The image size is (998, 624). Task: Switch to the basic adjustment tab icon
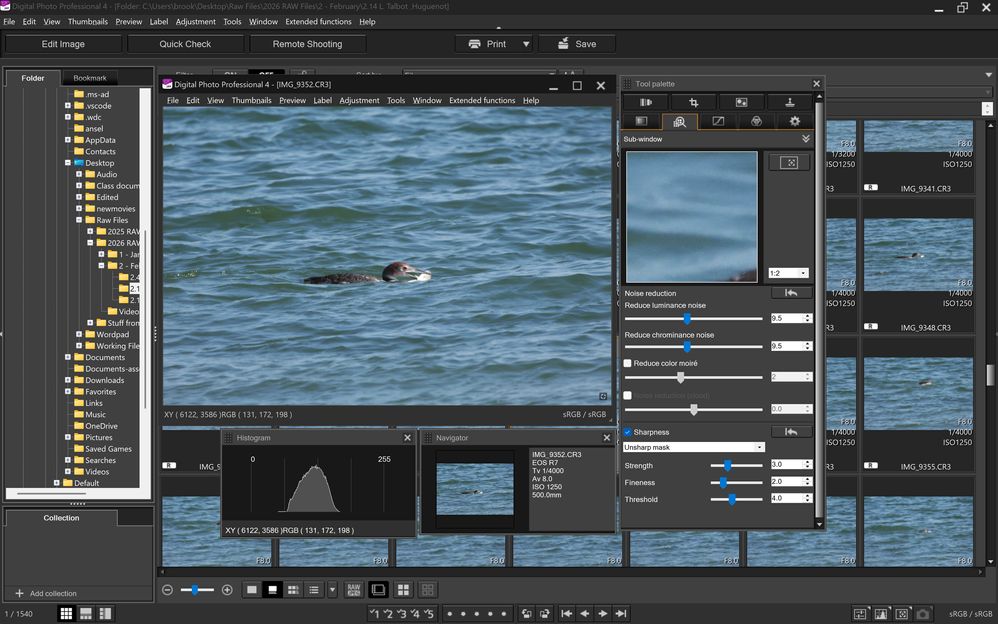(642, 121)
